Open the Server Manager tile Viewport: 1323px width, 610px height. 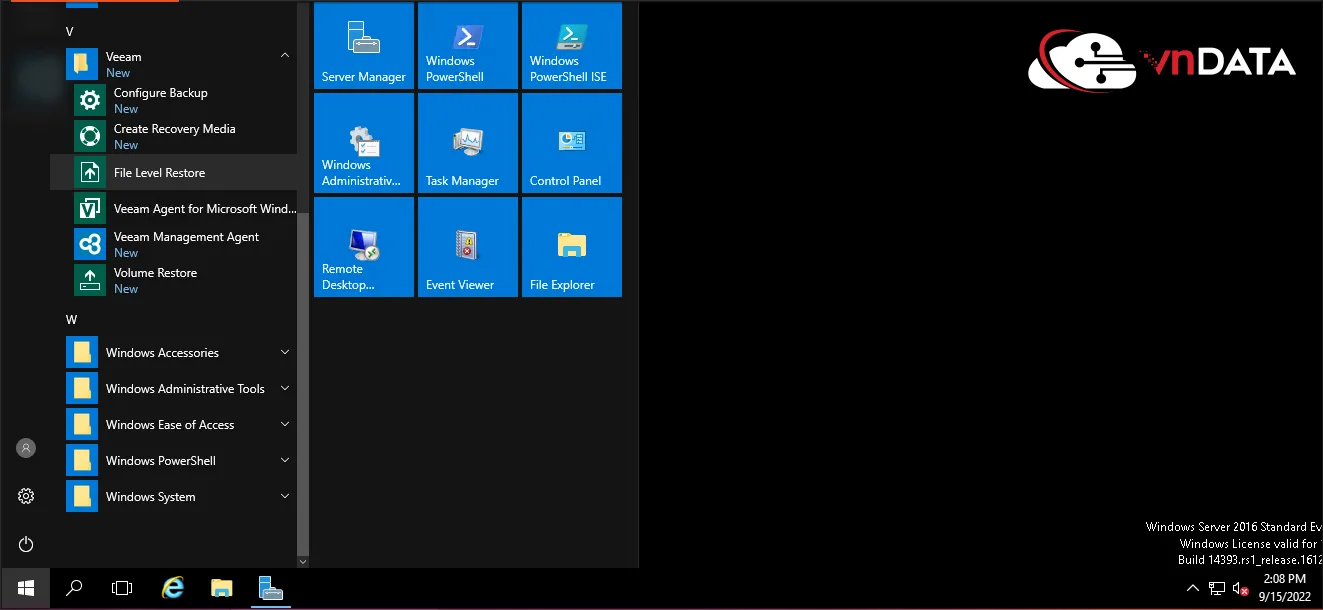click(x=364, y=45)
